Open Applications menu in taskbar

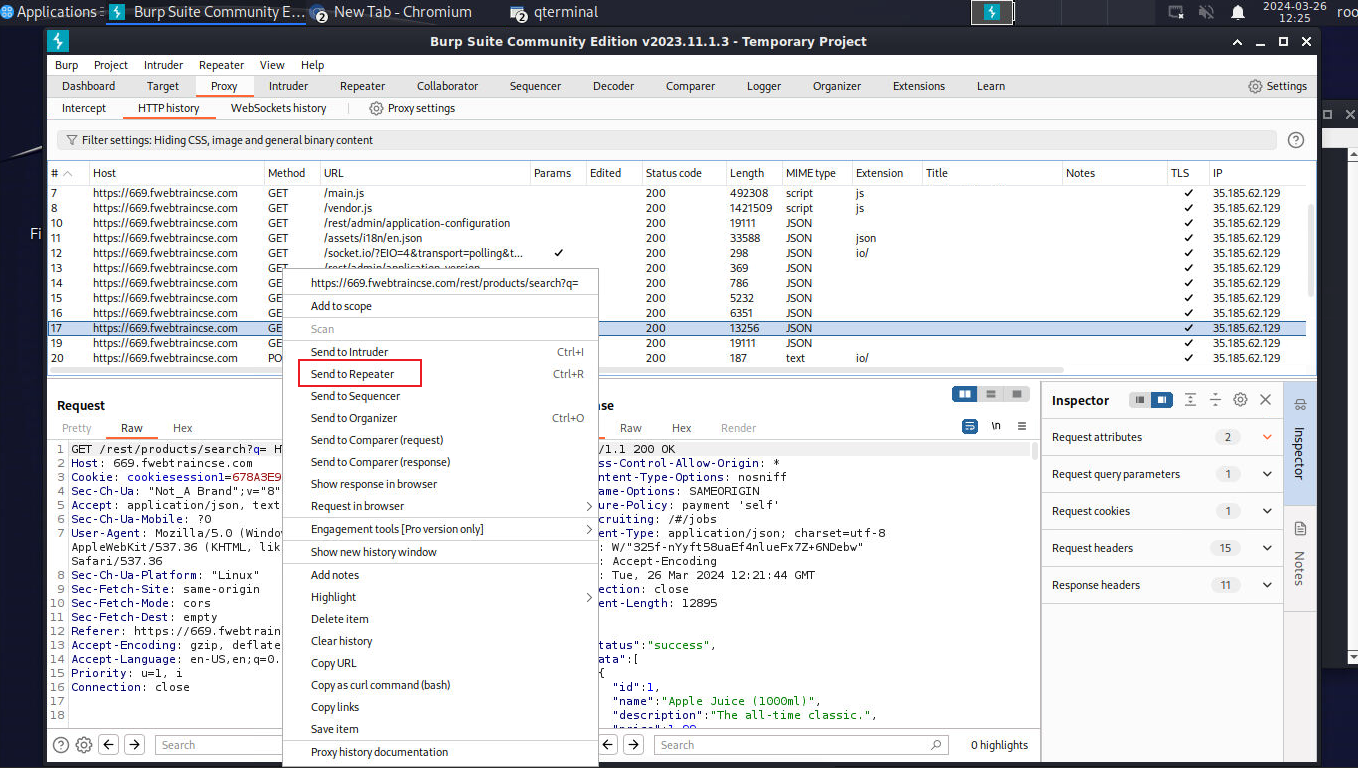click(50, 12)
